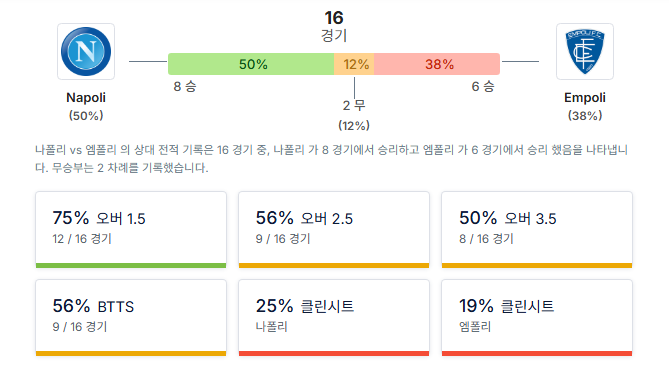Screen dimensions: 669x369
Task: Click the 19% 클린시트 엠폴리 card
Action: coord(537,318)
